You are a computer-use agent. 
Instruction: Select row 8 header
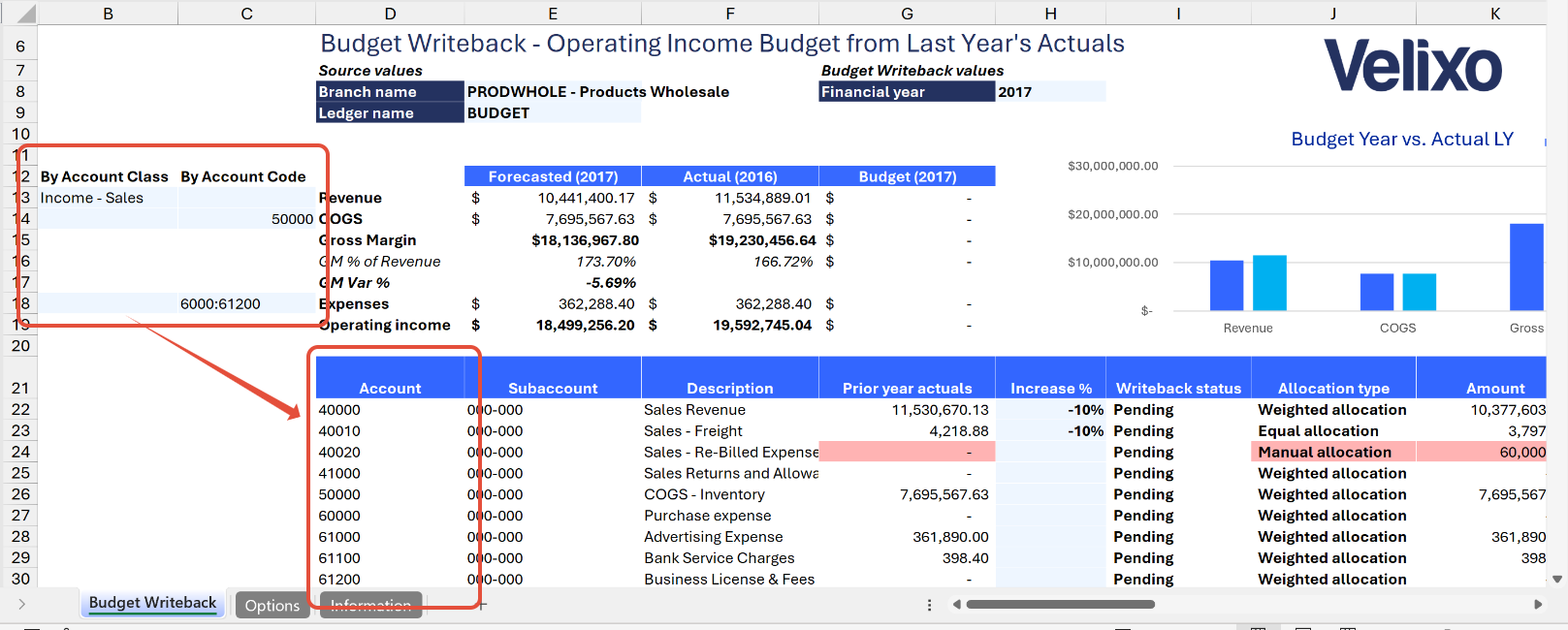[20, 91]
